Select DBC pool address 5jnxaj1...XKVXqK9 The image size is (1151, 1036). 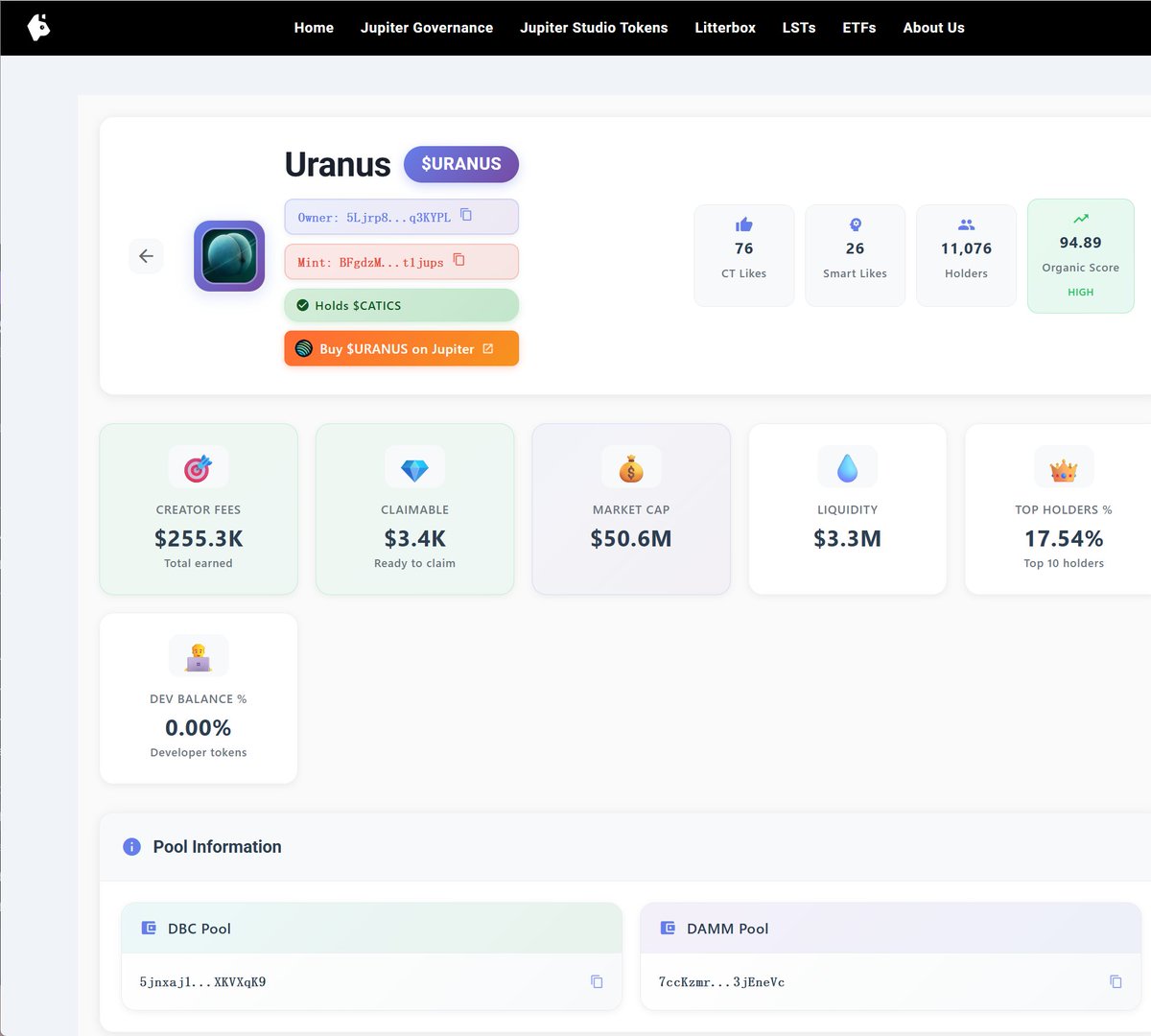[202, 982]
